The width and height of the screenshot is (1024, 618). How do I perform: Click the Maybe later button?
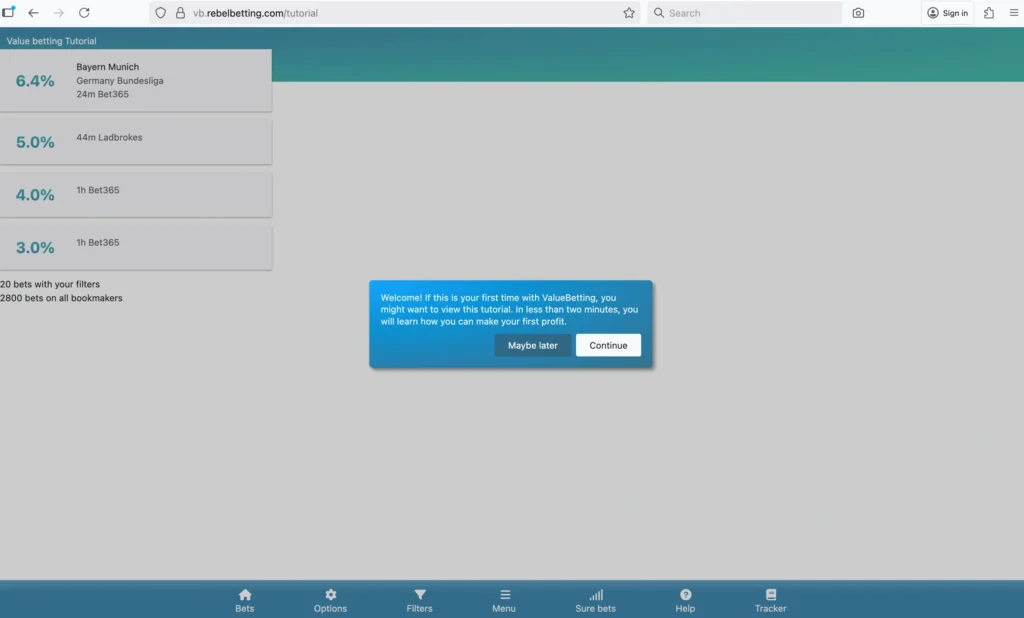(533, 346)
